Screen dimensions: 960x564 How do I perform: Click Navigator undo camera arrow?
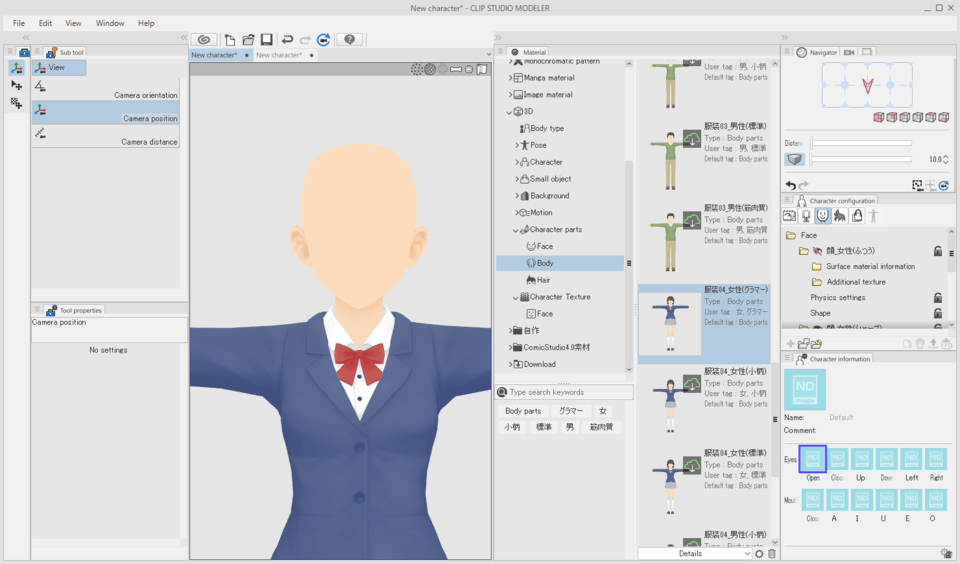click(x=790, y=185)
